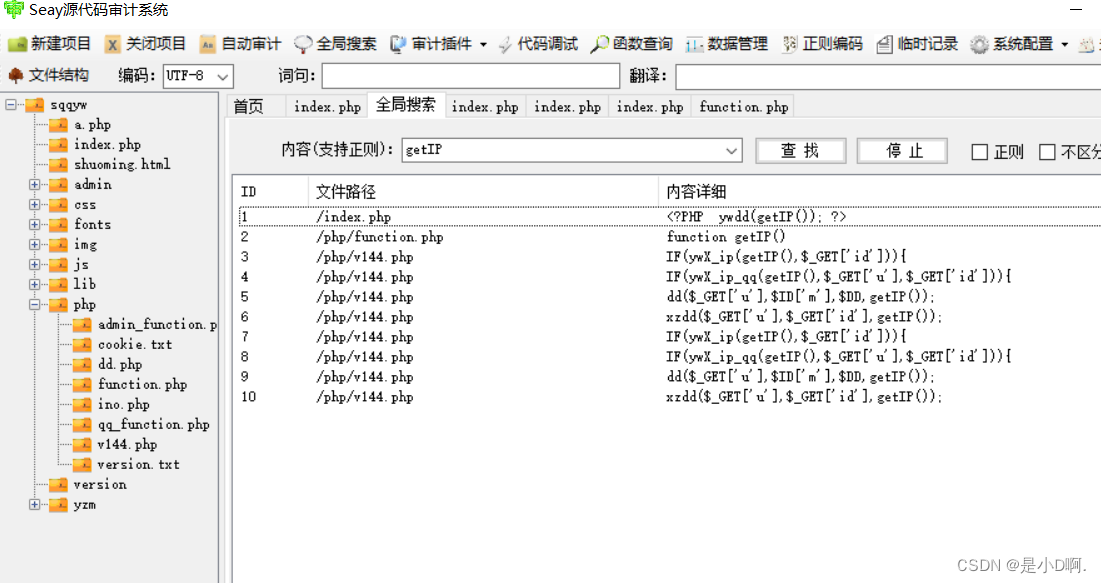This screenshot has height=583, width=1101.
Task: Click the ID column header
Action: click(271, 191)
